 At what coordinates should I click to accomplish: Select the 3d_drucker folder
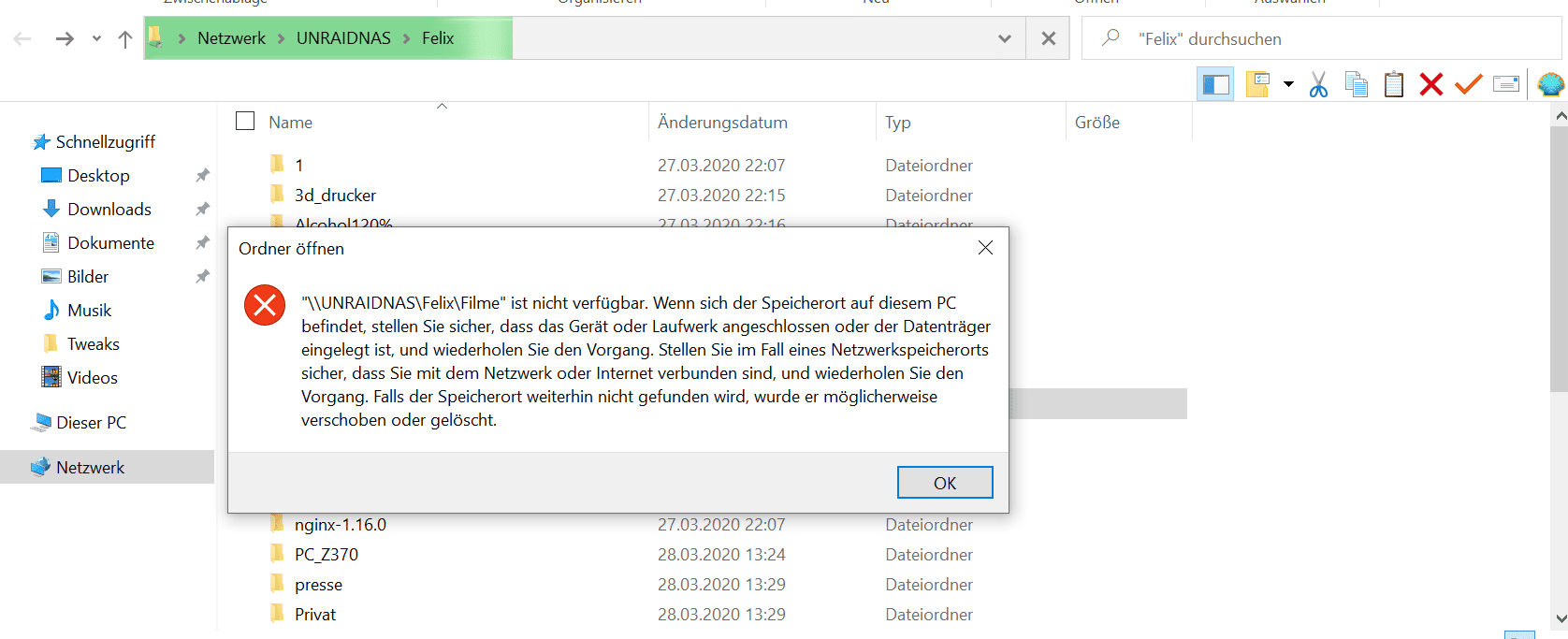[x=335, y=196]
